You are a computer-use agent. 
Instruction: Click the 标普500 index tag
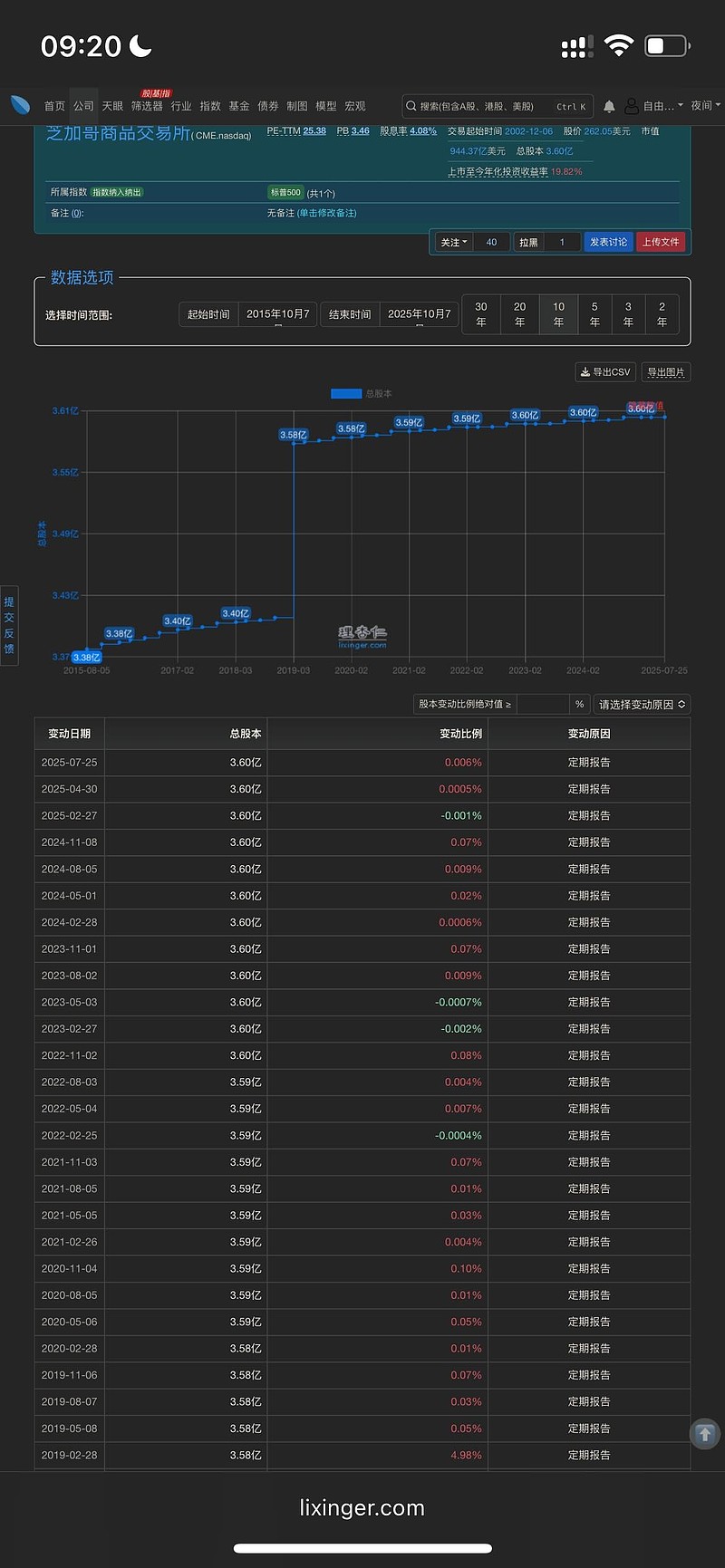click(285, 192)
